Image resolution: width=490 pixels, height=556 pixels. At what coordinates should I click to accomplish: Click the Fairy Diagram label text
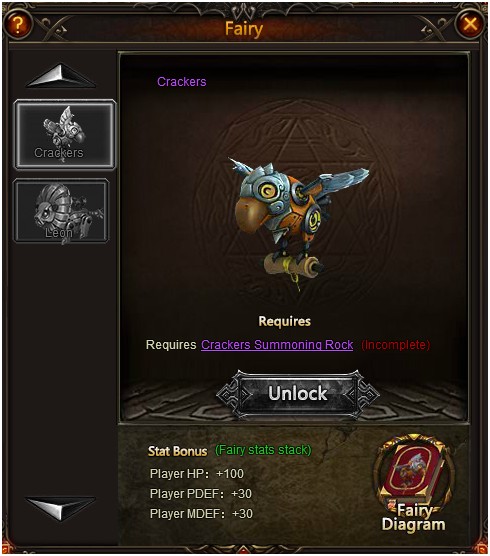(413, 517)
